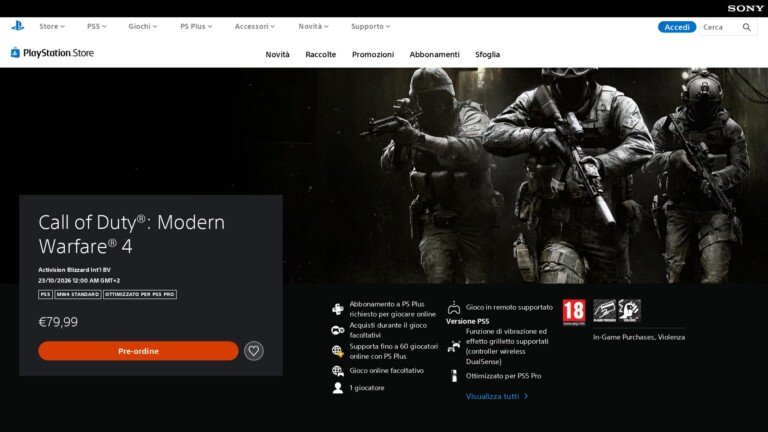Click the in-game purchases PEGI descriptor icon
This screenshot has width=768, height=432.
coord(604,311)
